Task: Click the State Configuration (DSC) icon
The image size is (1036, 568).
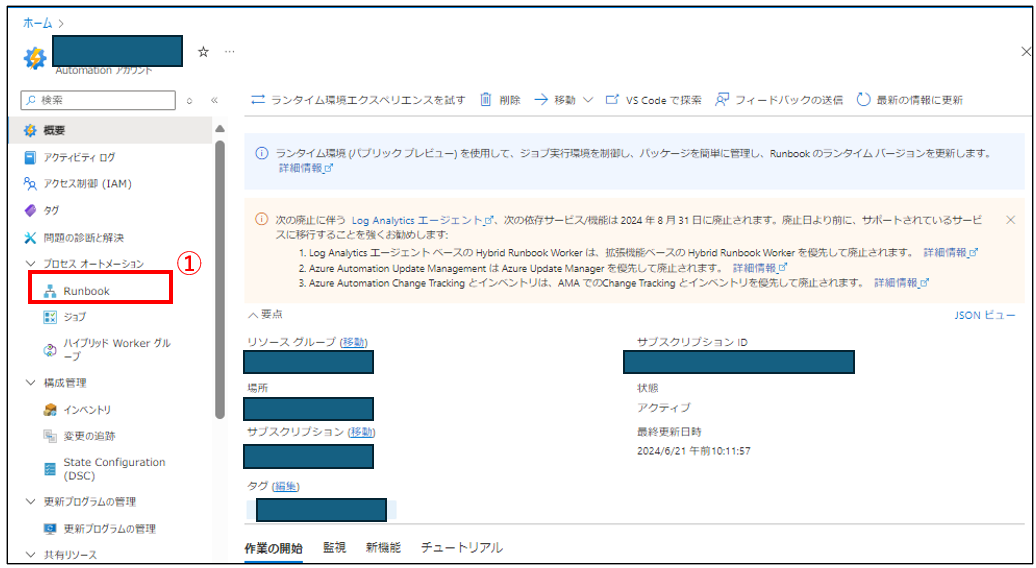Action: pyautogui.click(x=50, y=469)
